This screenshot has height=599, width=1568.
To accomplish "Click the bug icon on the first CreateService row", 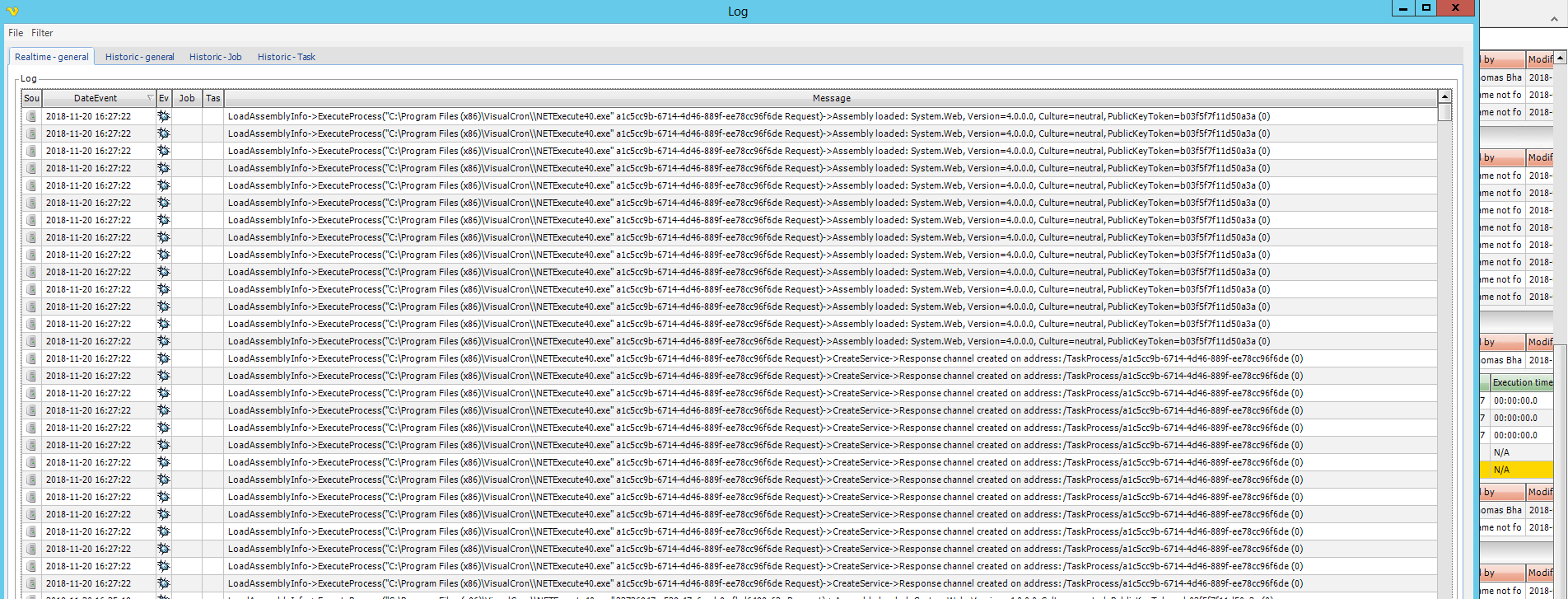I will (x=163, y=358).
